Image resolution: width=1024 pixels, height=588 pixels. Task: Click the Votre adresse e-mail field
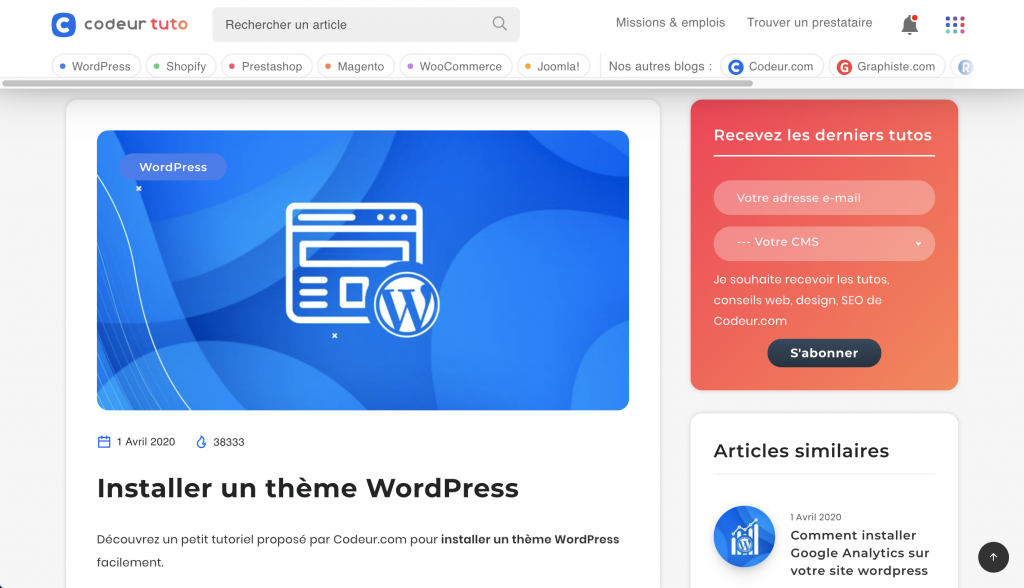point(824,198)
